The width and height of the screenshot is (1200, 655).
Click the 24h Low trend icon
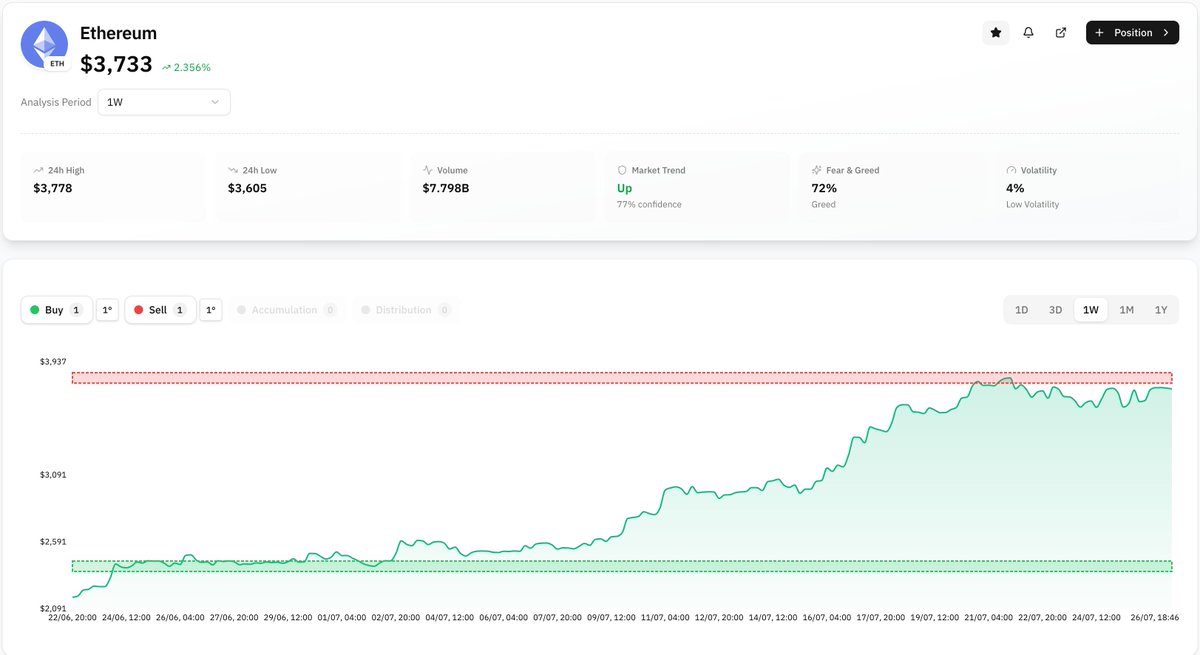tap(233, 170)
